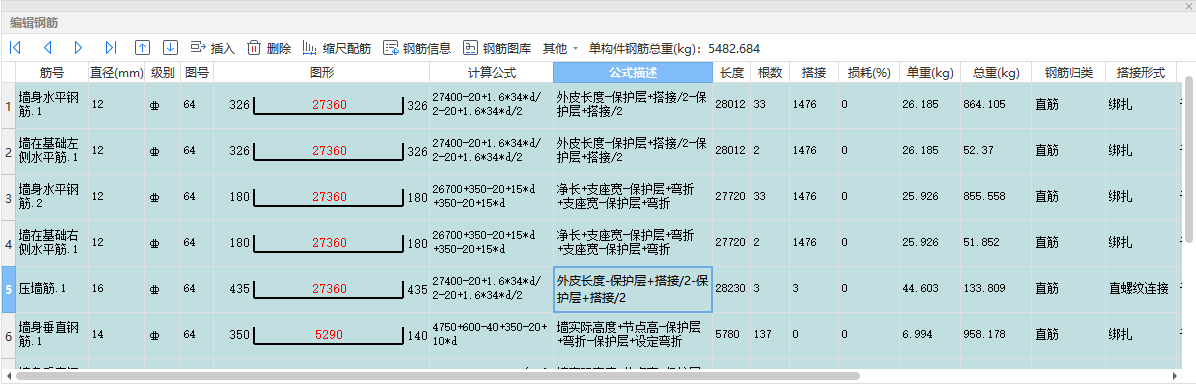Click the 钢筋归类 column header
1196x384 pixels.
1068,73
